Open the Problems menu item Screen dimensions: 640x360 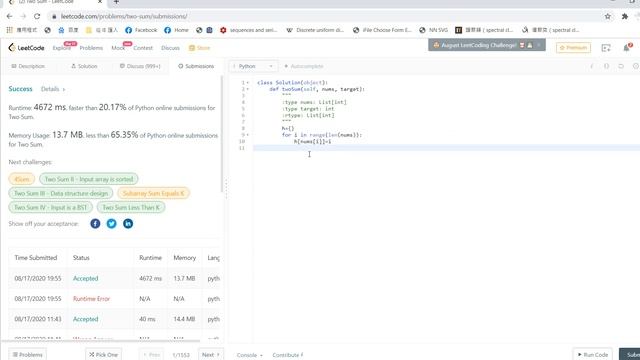click(91, 48)
